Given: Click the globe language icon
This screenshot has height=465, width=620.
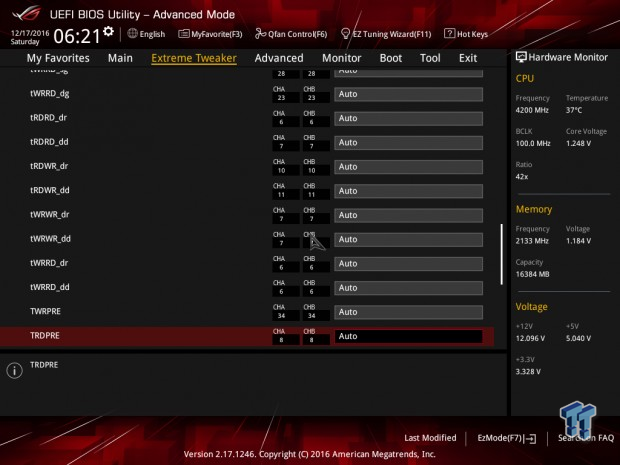Looking at the screenshot, I should coord(132,34).
